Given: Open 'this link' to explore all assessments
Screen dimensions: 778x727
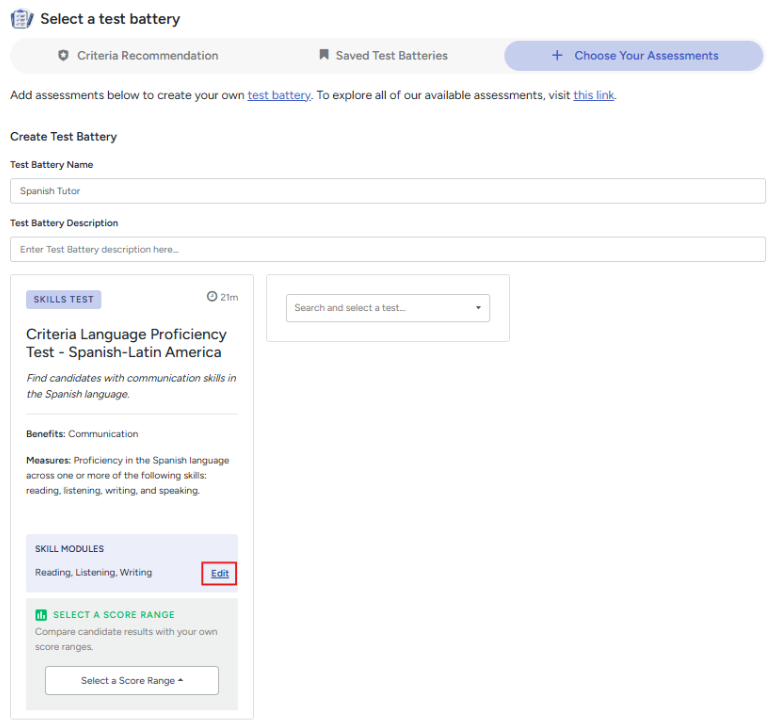Looking at the screenshot, I should (x=594, y=95).
